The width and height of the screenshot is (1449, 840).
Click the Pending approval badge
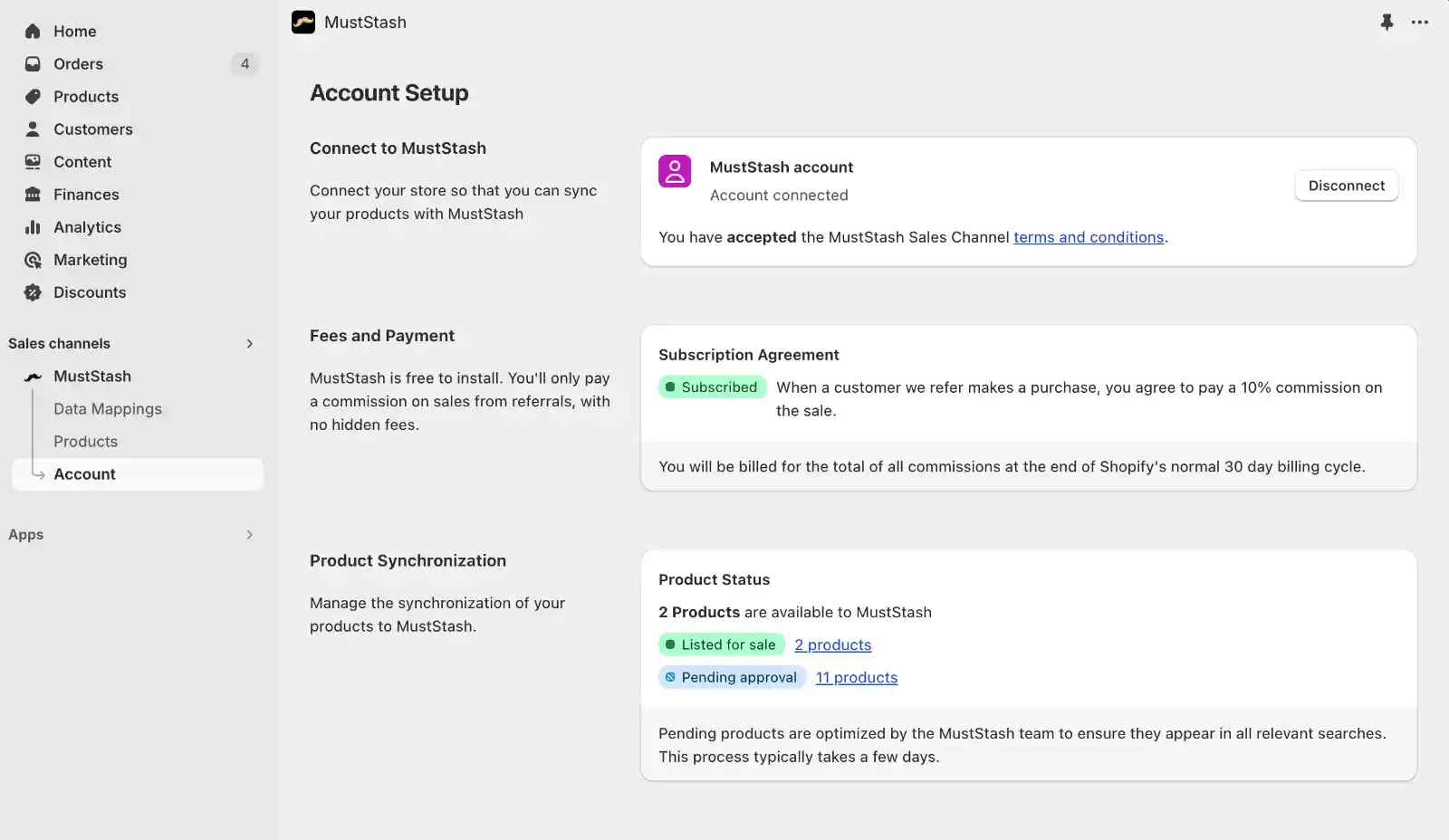click(732, 678)
